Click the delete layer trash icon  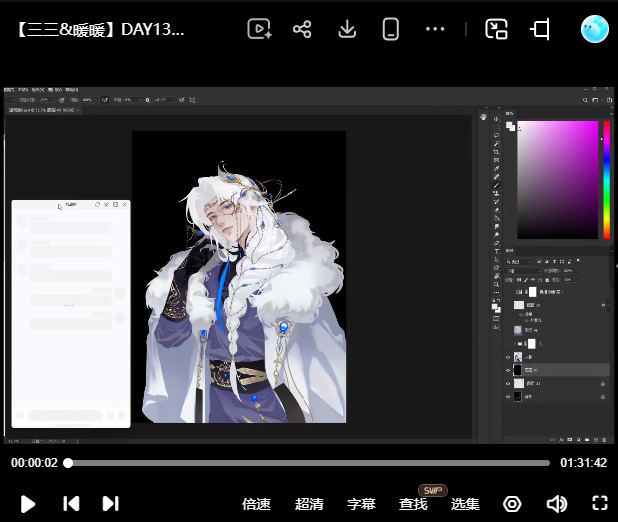pos(604,440)
